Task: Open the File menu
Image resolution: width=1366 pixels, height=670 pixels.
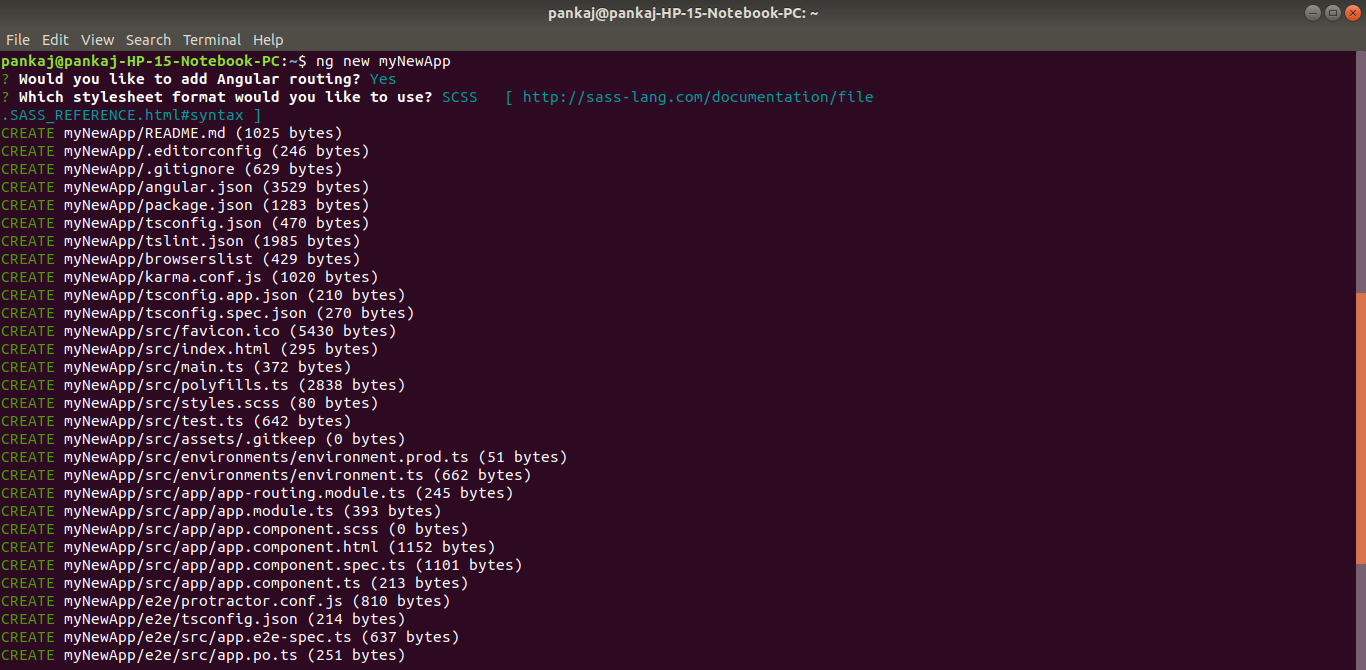Action: (x=17, y=40)
